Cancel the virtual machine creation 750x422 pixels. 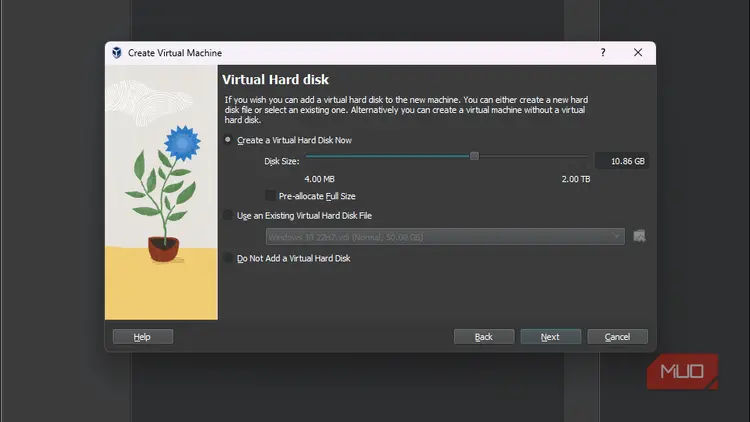tap(618, 337)
